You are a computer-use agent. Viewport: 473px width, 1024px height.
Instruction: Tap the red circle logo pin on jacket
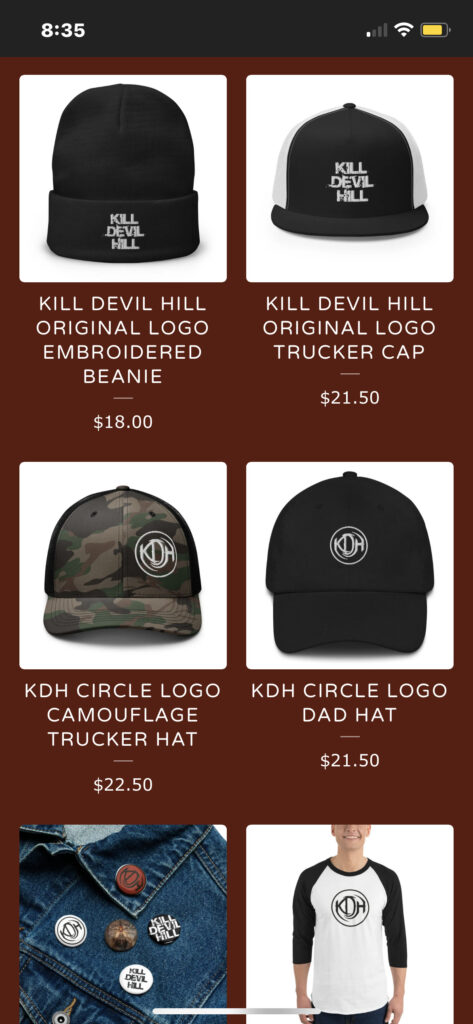pyautogui.click(x=131, y=879)
